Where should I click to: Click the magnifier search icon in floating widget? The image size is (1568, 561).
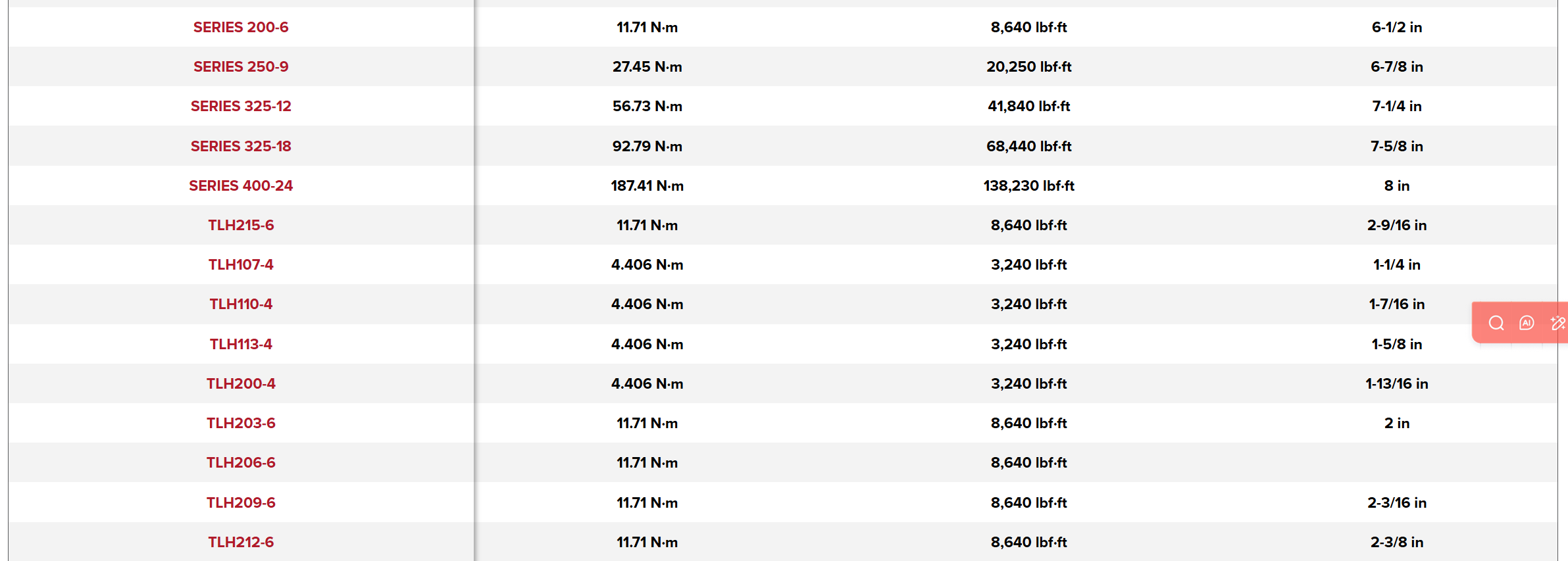pyautogui.click(x=1496, y=323)
